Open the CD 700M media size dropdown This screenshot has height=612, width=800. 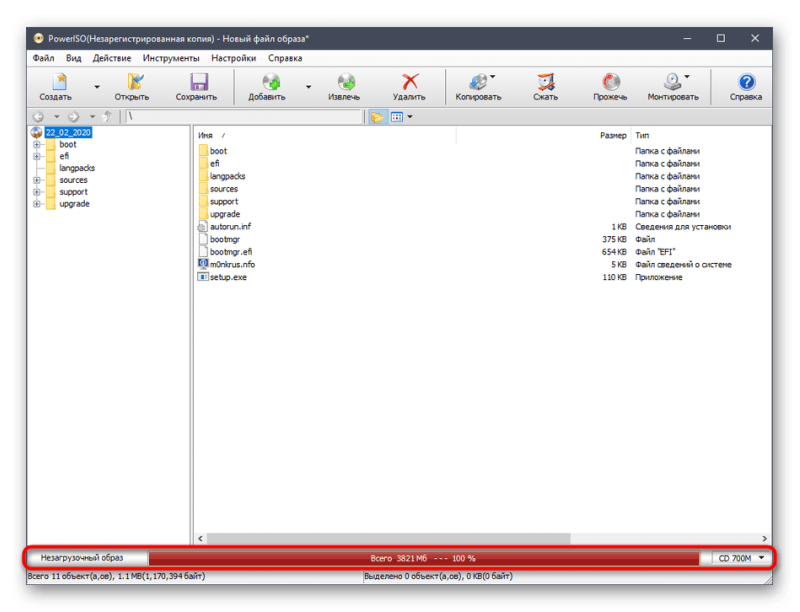click(x=741, y=558)
